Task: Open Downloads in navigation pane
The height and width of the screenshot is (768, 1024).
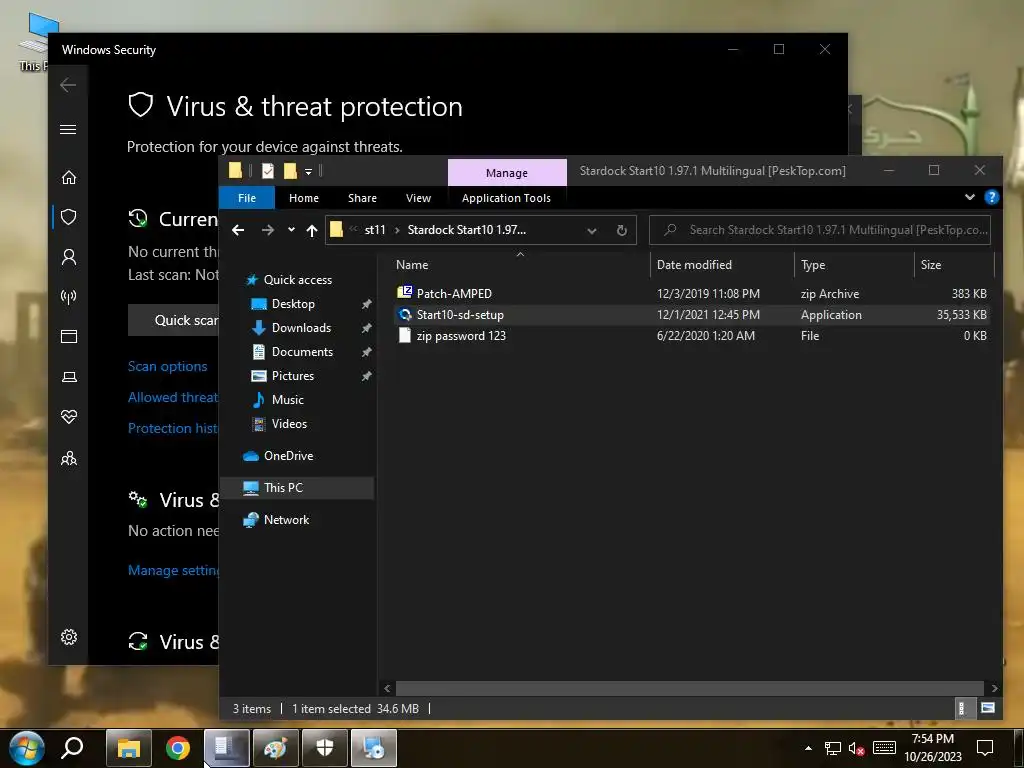Action: (301, 328)
